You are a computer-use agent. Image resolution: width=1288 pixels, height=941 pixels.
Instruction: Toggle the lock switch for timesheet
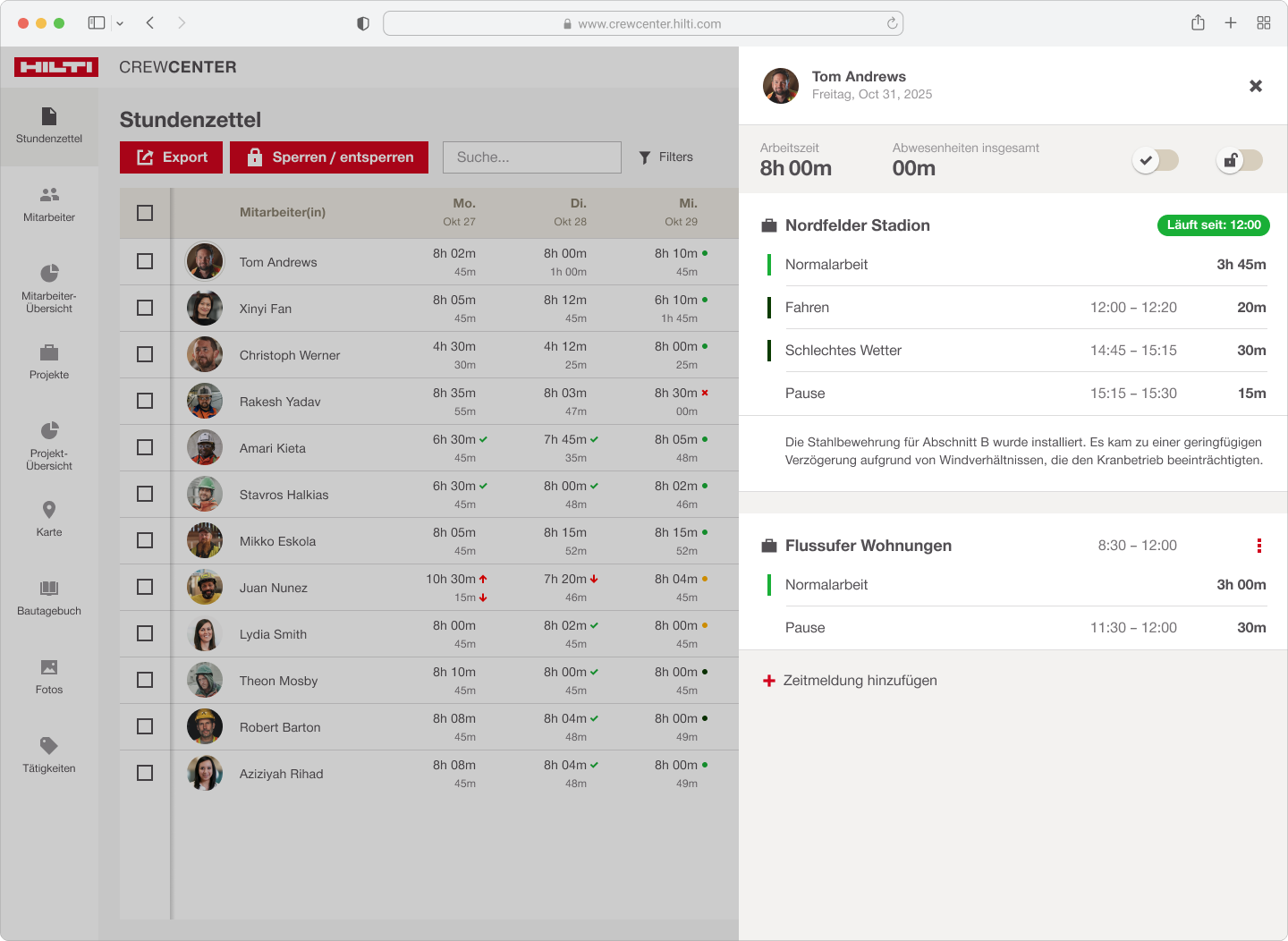pos(1239,160)
